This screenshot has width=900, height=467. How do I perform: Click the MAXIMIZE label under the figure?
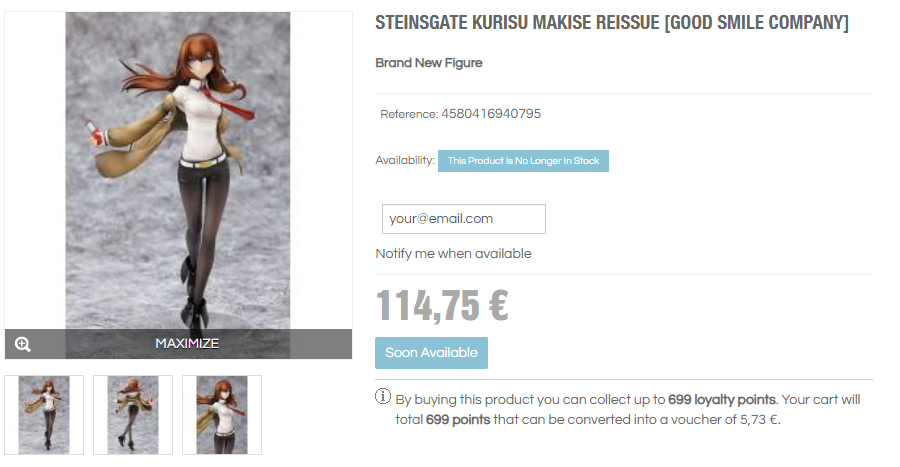click(x=187, y=344)
